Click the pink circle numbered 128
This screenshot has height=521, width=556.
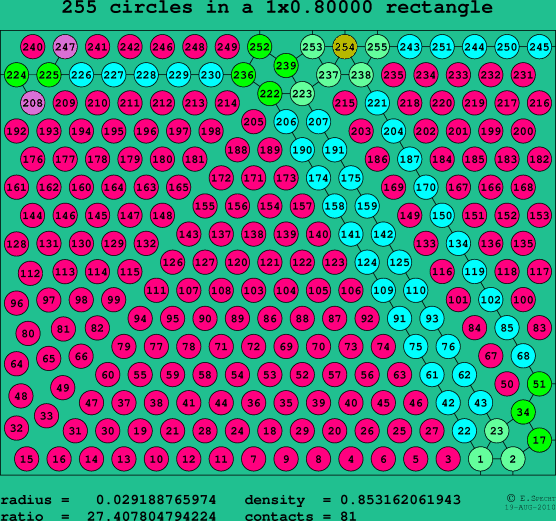tap(16, 244)
